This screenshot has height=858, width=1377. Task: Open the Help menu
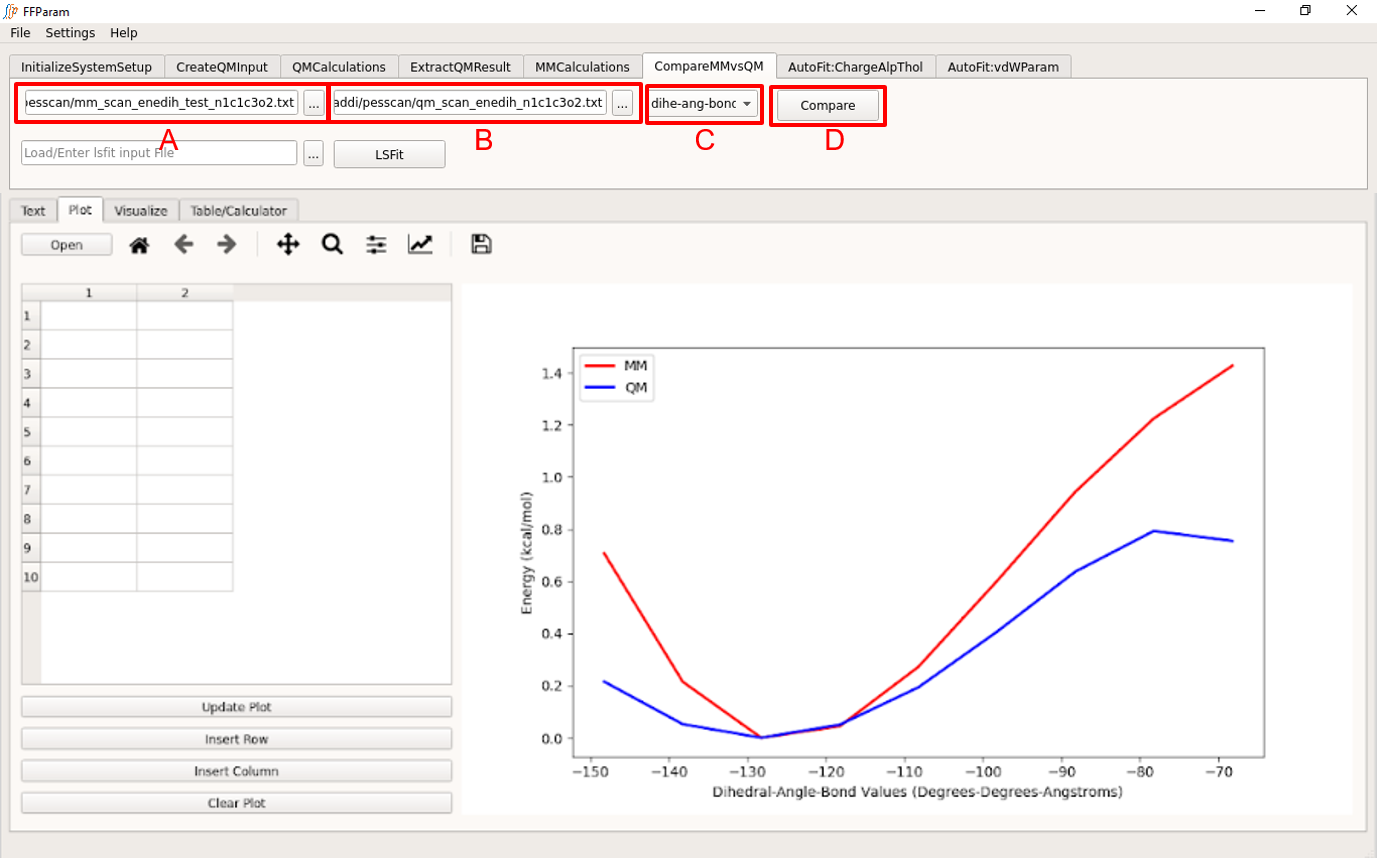(x=124, y=33)
